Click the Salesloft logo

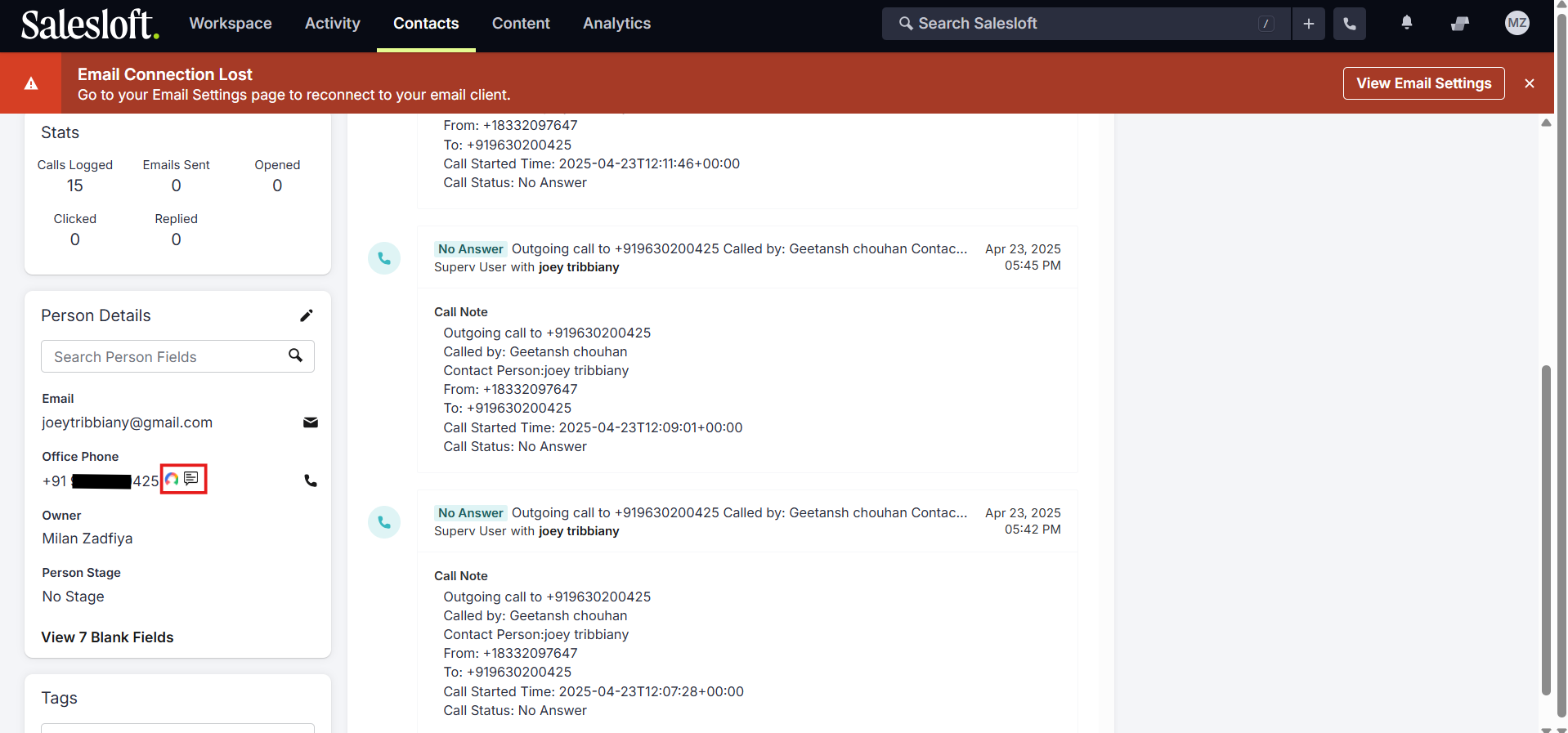[90, 25]
